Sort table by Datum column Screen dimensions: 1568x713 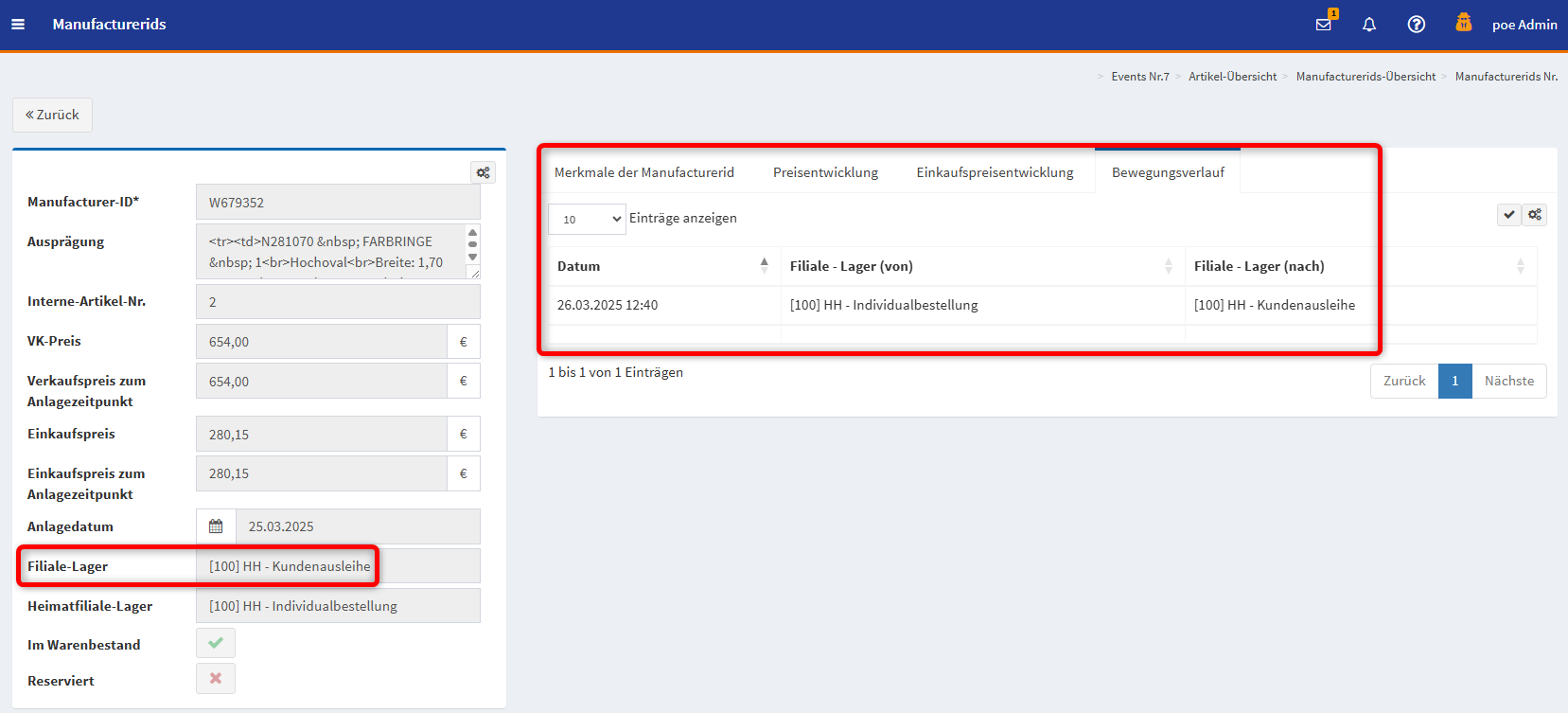coord(662,266)
